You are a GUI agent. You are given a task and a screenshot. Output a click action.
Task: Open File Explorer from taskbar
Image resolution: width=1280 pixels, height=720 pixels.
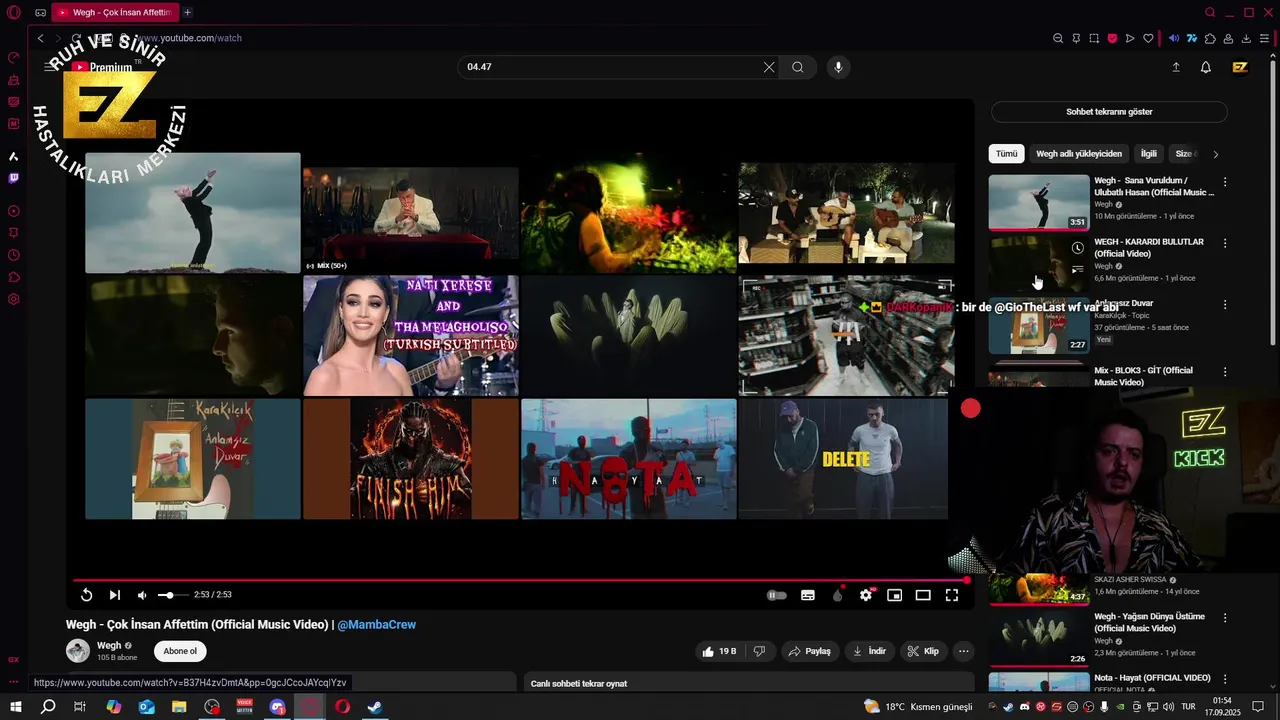tap(179, 707)
